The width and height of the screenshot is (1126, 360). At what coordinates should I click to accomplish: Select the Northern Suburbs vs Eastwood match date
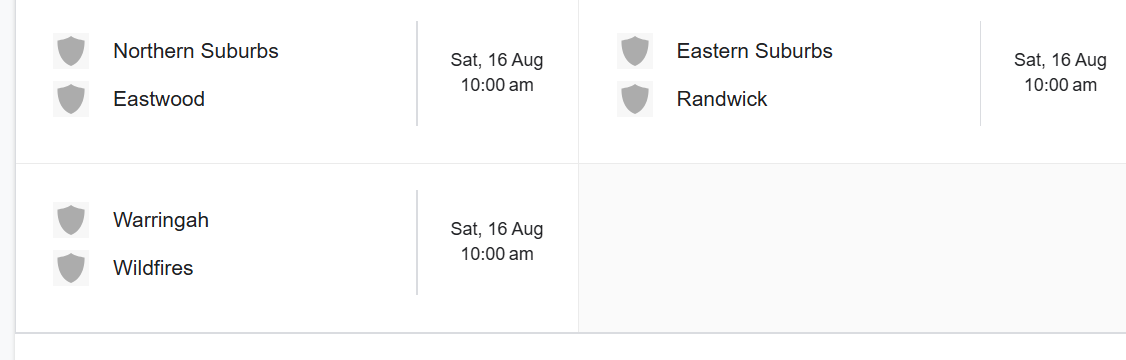pos(497,60)
